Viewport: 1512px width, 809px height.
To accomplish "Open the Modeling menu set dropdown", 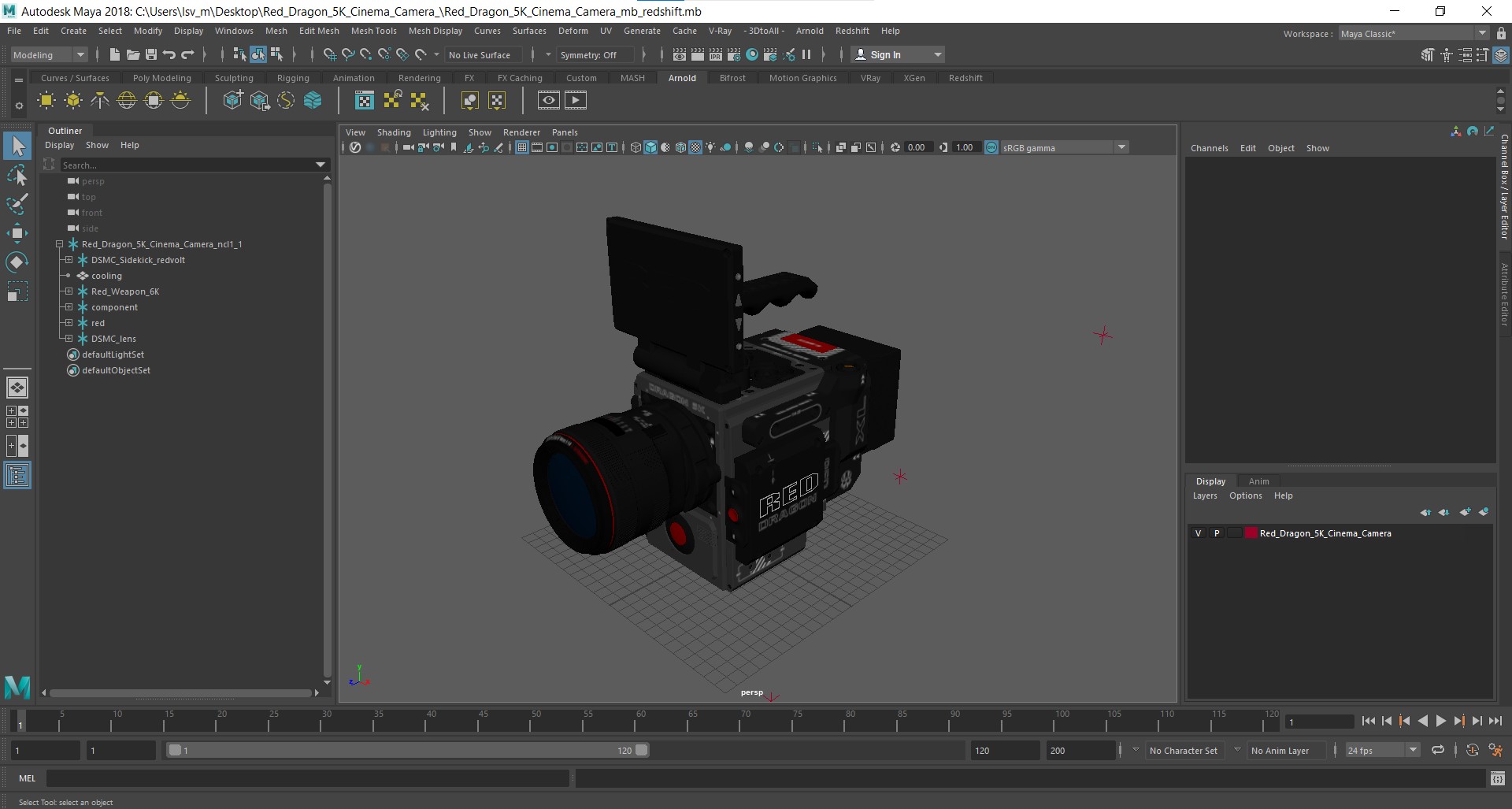I will (49, 54).
